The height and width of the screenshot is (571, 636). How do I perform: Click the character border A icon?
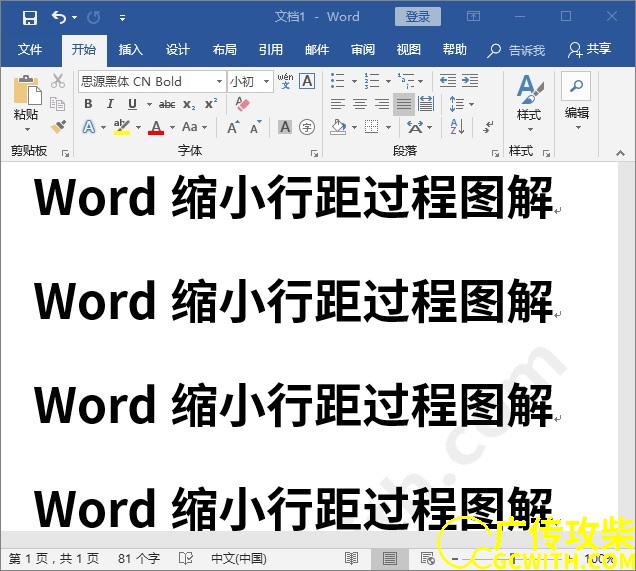[x=307, y=81]
